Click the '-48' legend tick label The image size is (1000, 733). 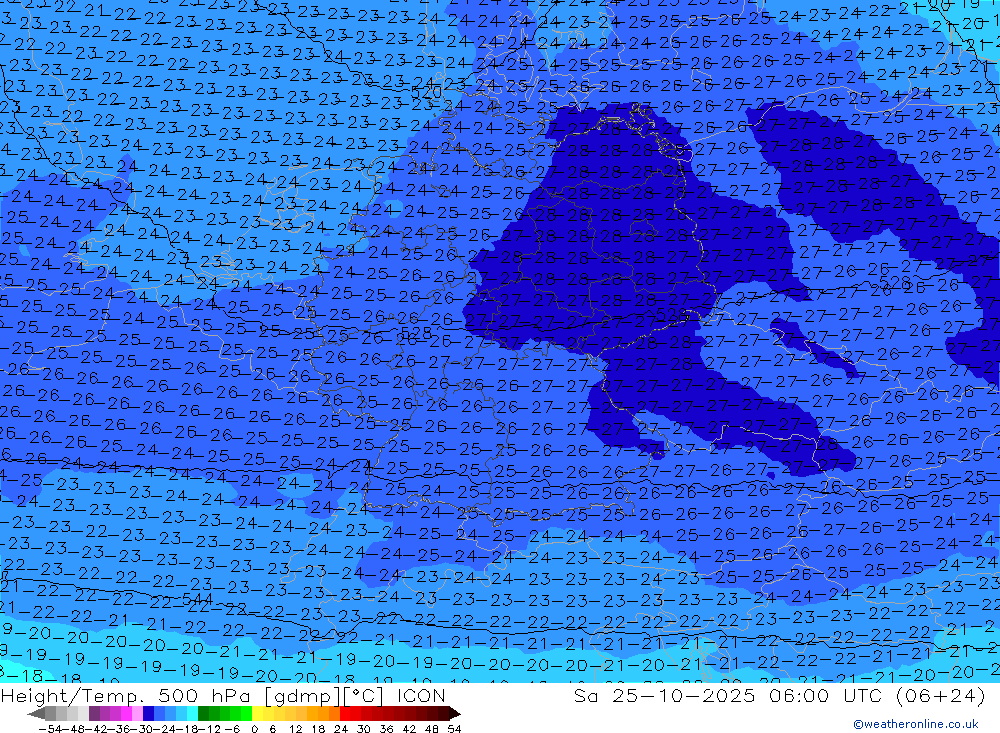tap(72, 729)
